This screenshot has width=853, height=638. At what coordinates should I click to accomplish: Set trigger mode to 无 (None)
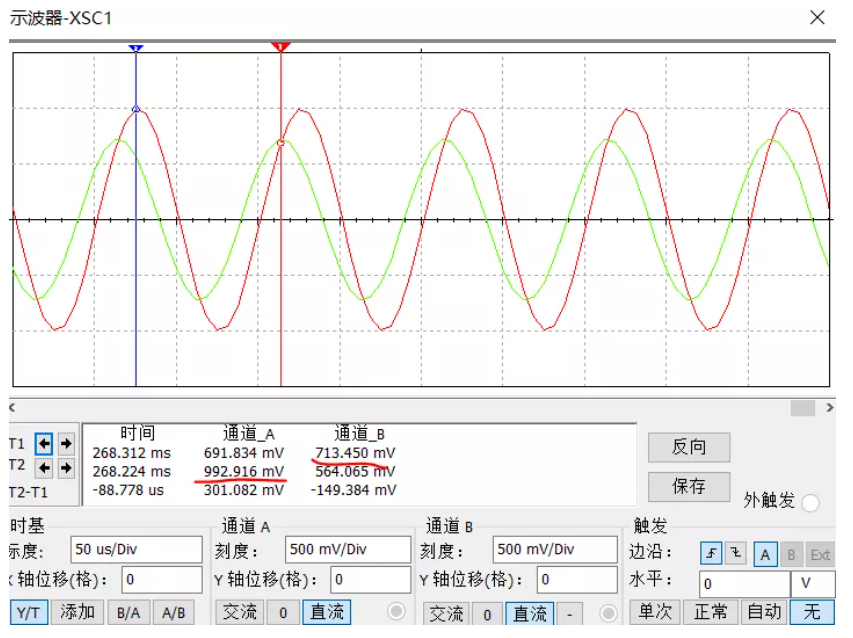click(812, 612)
